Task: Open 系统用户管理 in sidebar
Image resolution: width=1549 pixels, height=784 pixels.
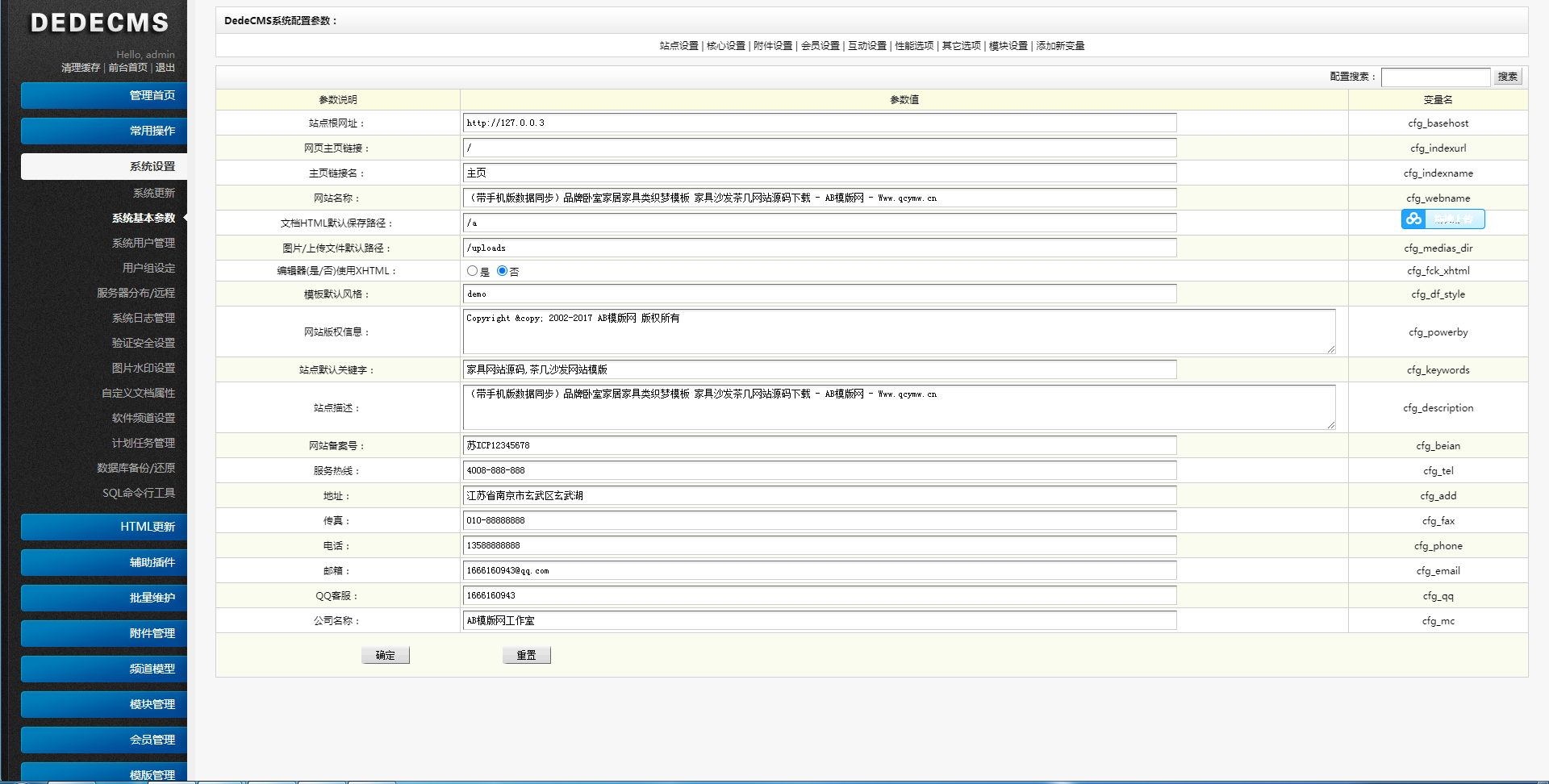Action: pos(144,243)
